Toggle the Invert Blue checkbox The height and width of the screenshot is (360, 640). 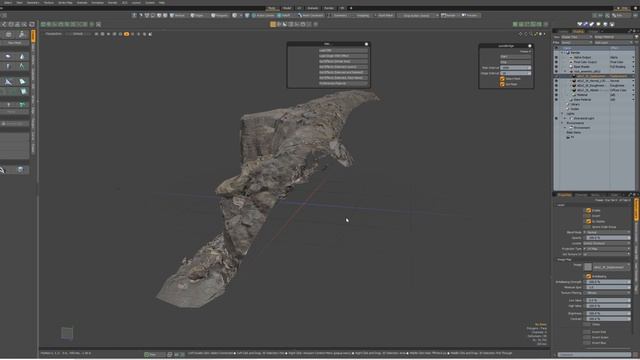pos(588,343)
